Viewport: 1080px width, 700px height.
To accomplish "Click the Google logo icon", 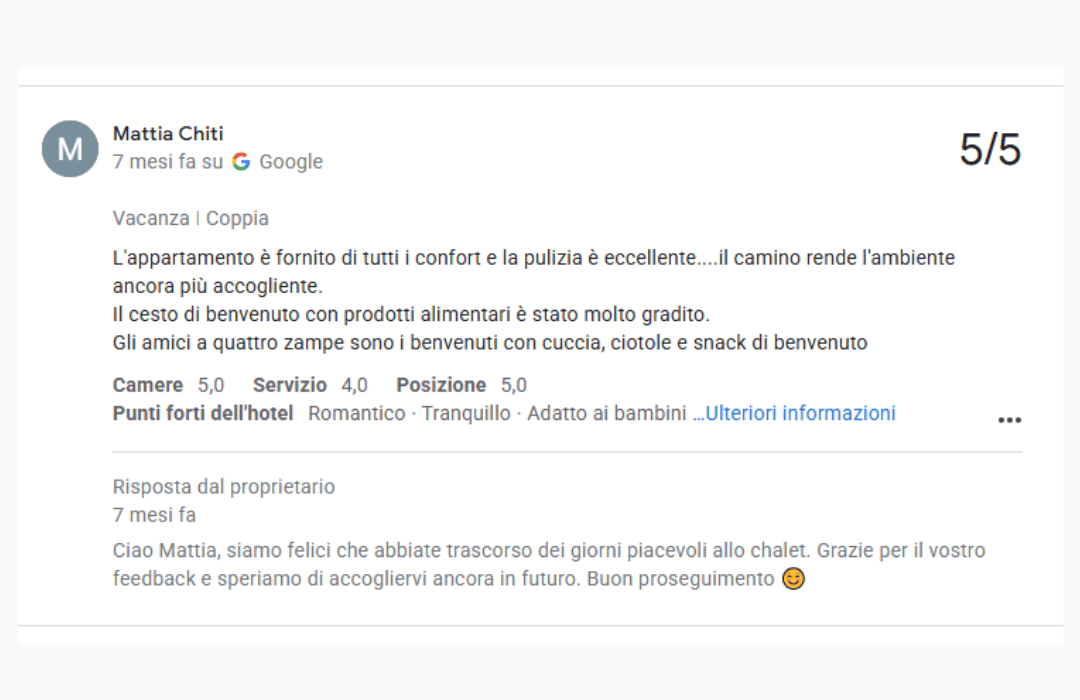I will [241, 162].
